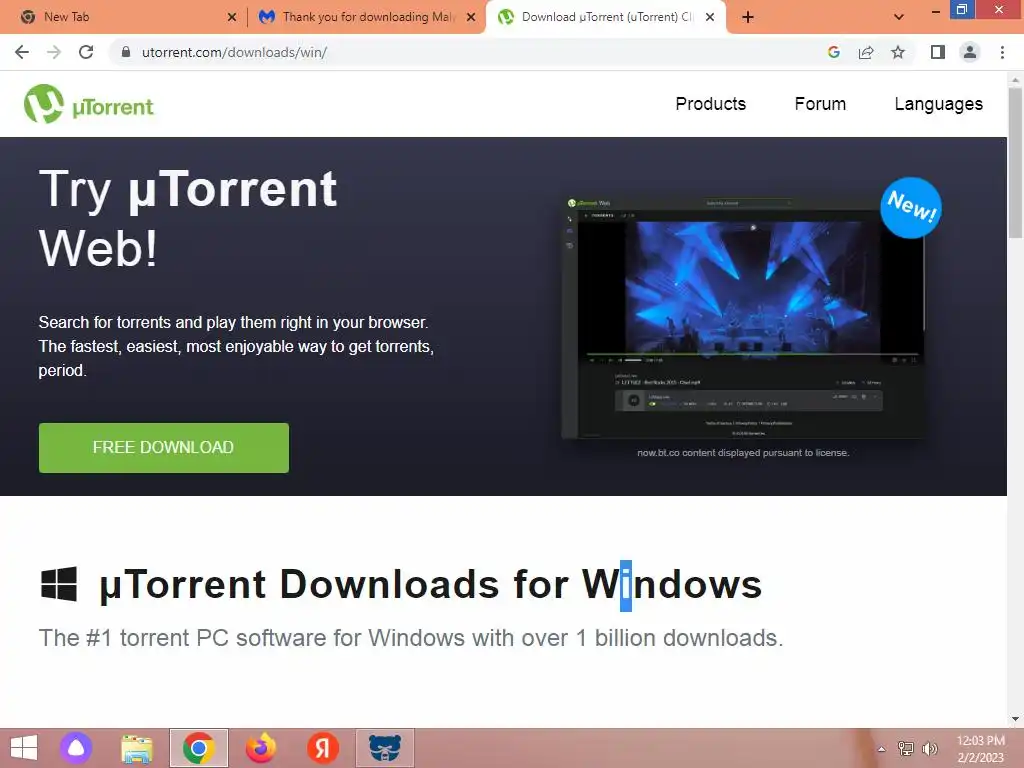The width and height of the screenshot is (1024, 768).
Task: Close the µTorrent download tab
Action: coord(710,18)
